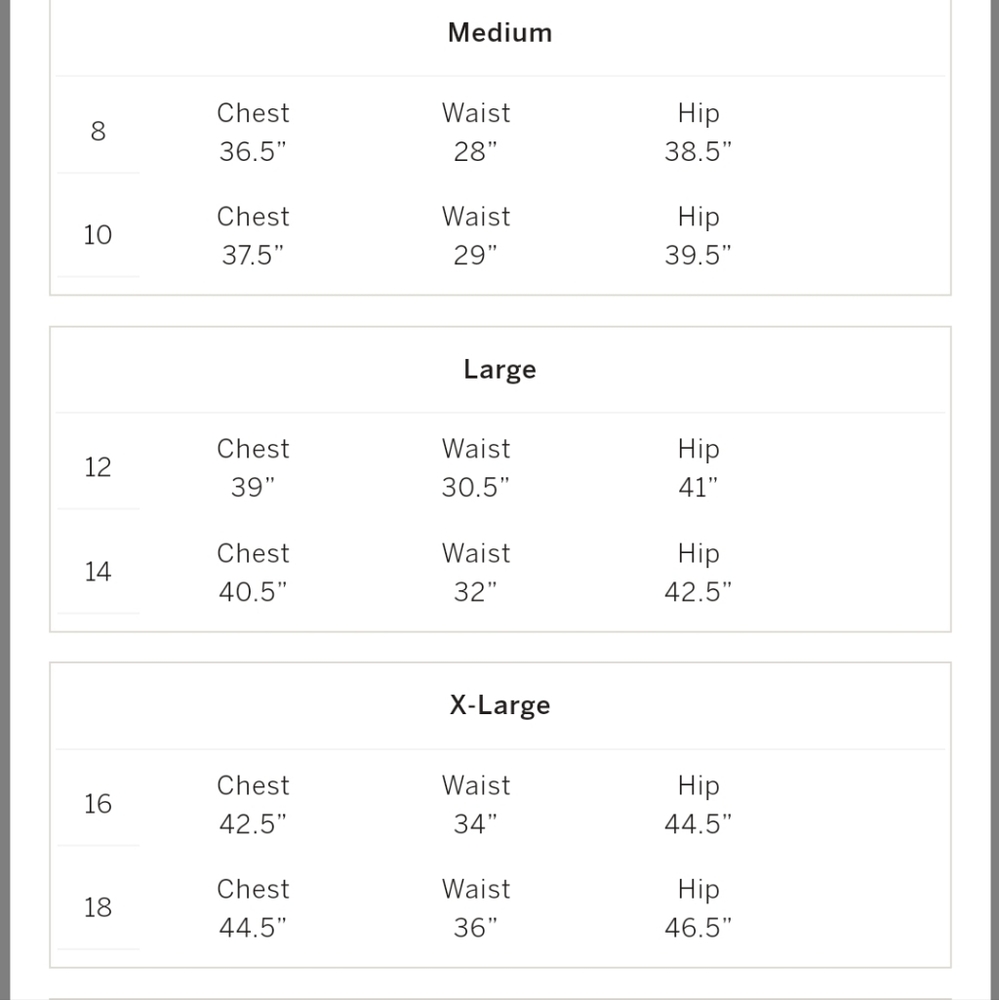Select the 37.5" chest value for size 10
This screenshot has width=999, height=1000.
point(253,255)
